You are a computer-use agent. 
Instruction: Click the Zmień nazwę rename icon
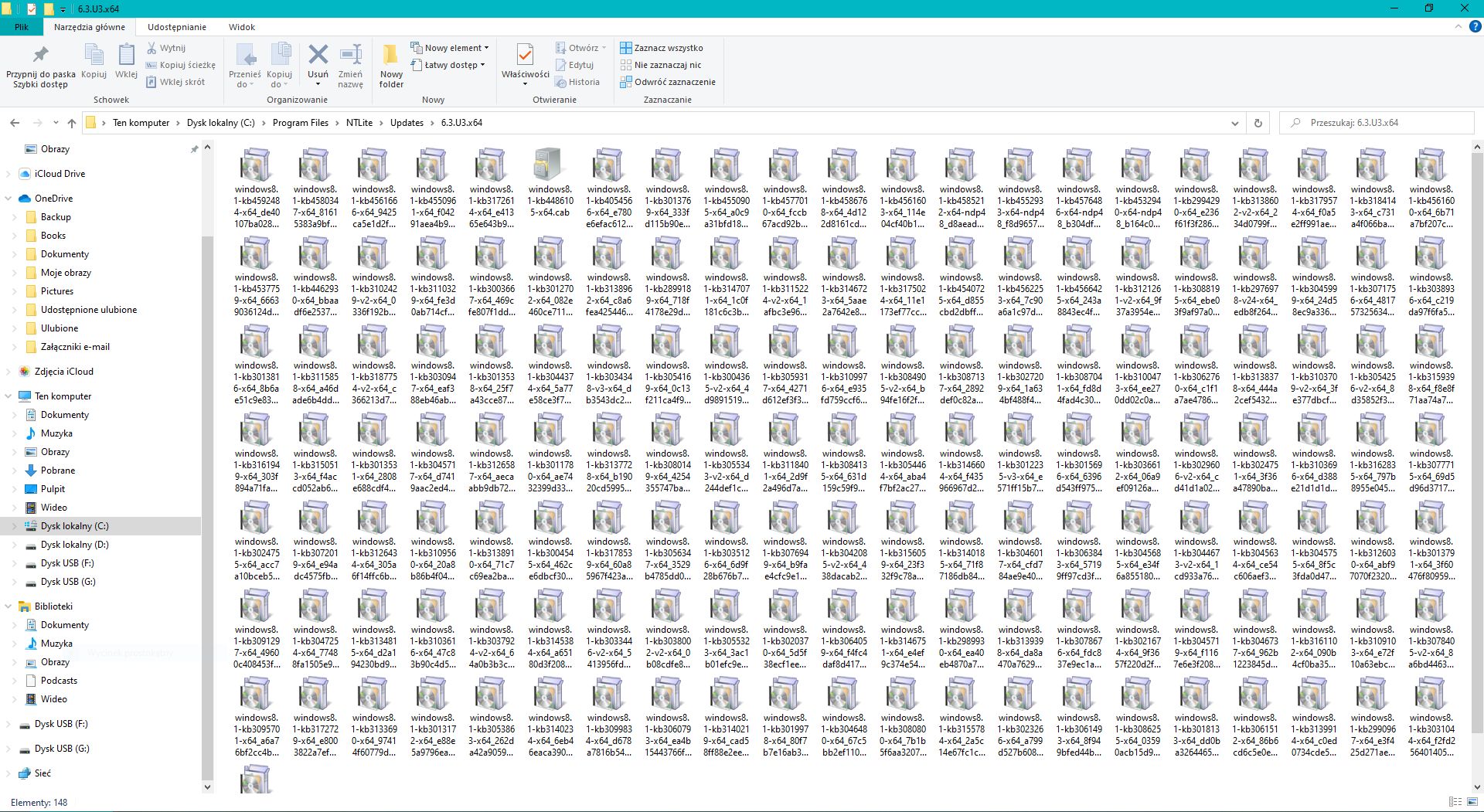(x=351, y=55)
